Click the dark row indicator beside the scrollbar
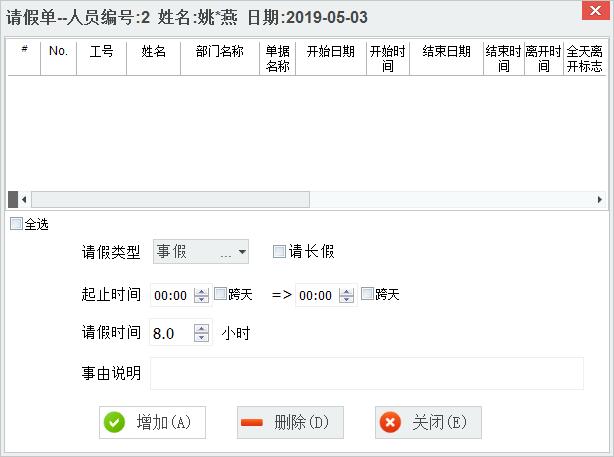Image resolution: width=614 pixels, height=457 pixels. (13, 199)
